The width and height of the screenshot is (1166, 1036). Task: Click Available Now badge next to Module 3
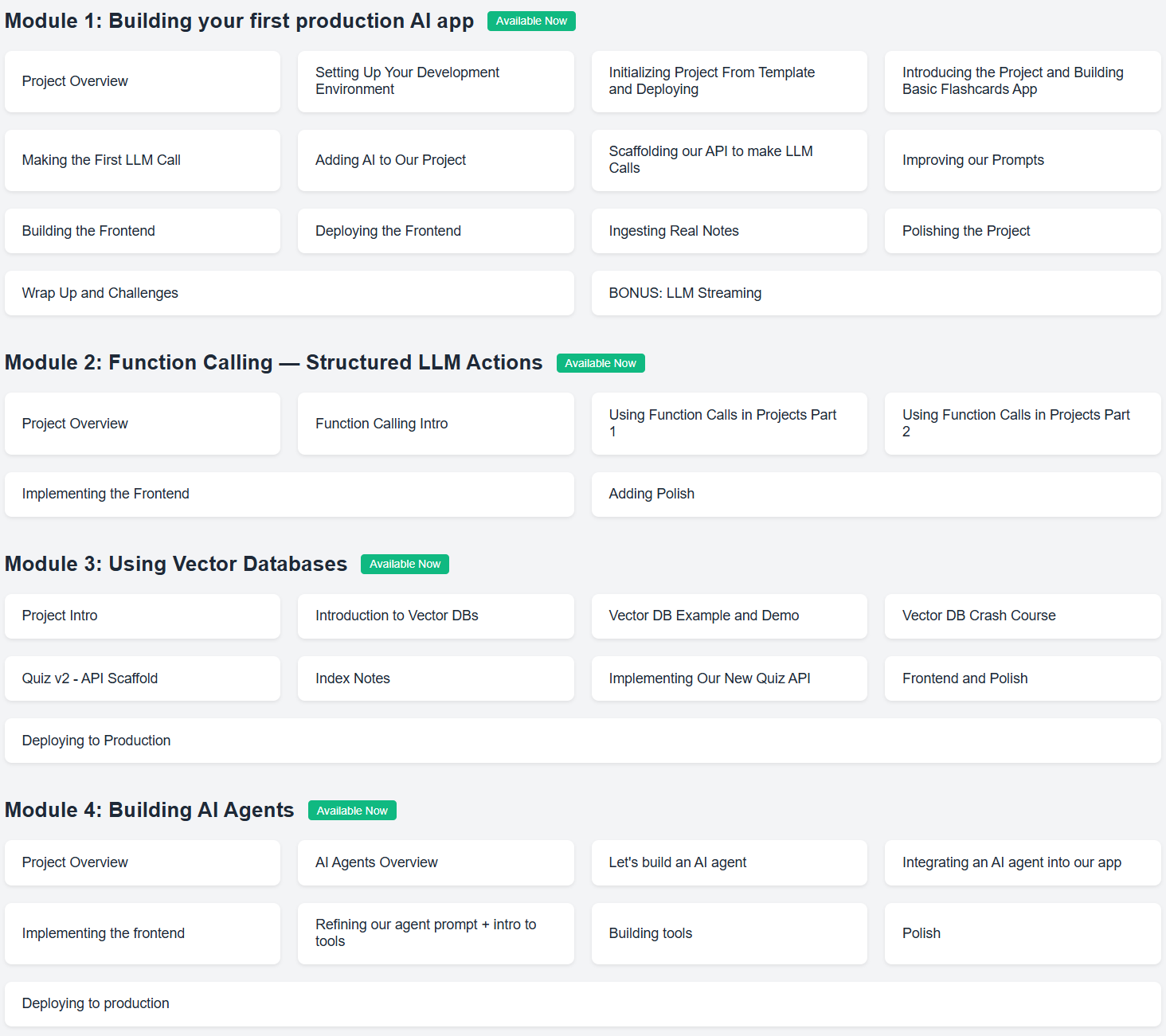pos(405,565)
